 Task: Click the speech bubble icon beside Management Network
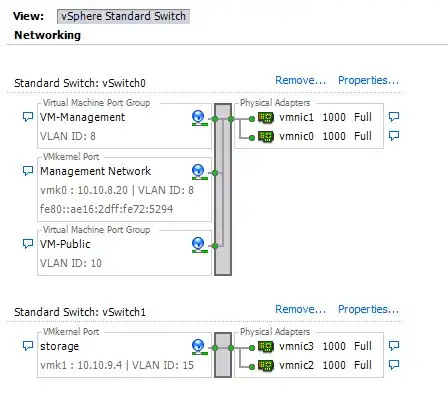pos(28,171)
